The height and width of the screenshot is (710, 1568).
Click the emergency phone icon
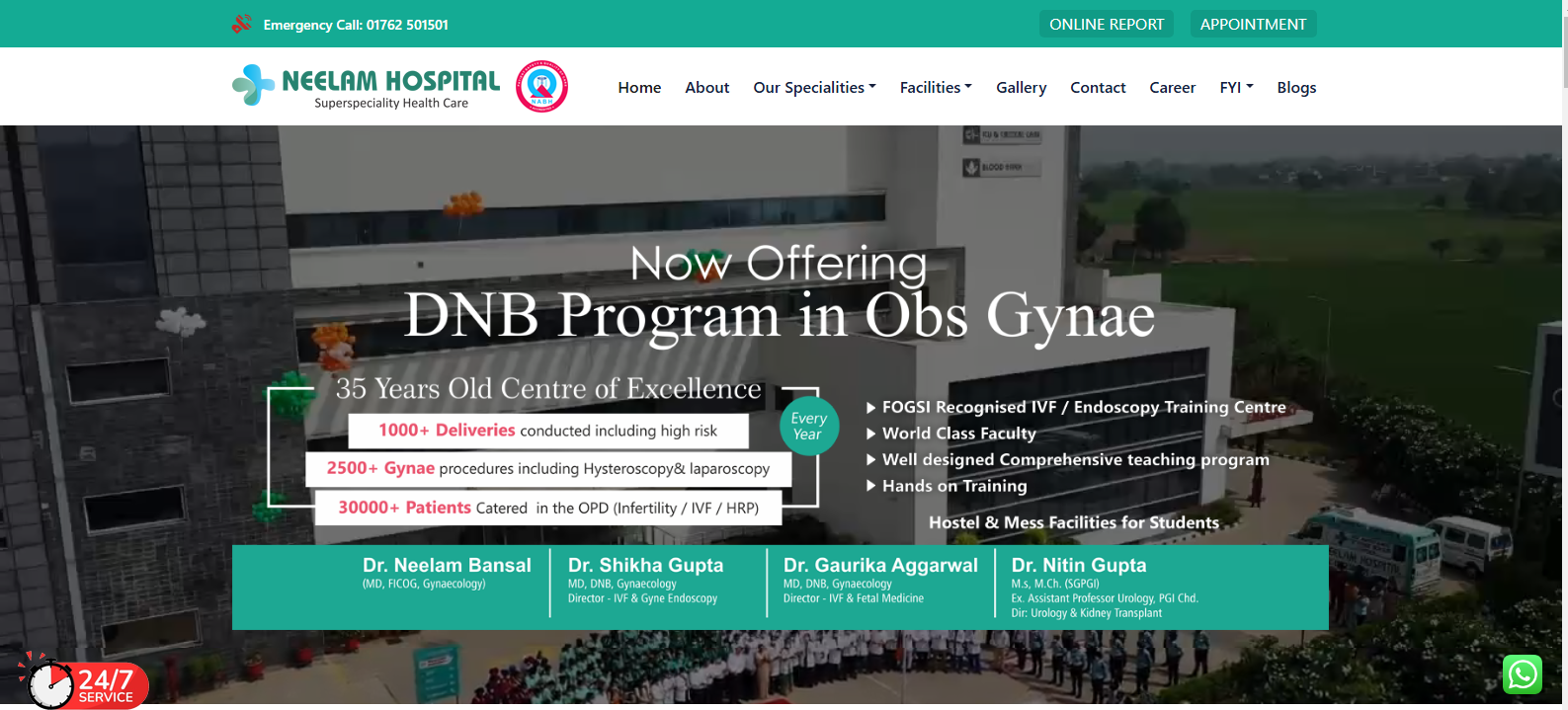[x=242, y=24]
